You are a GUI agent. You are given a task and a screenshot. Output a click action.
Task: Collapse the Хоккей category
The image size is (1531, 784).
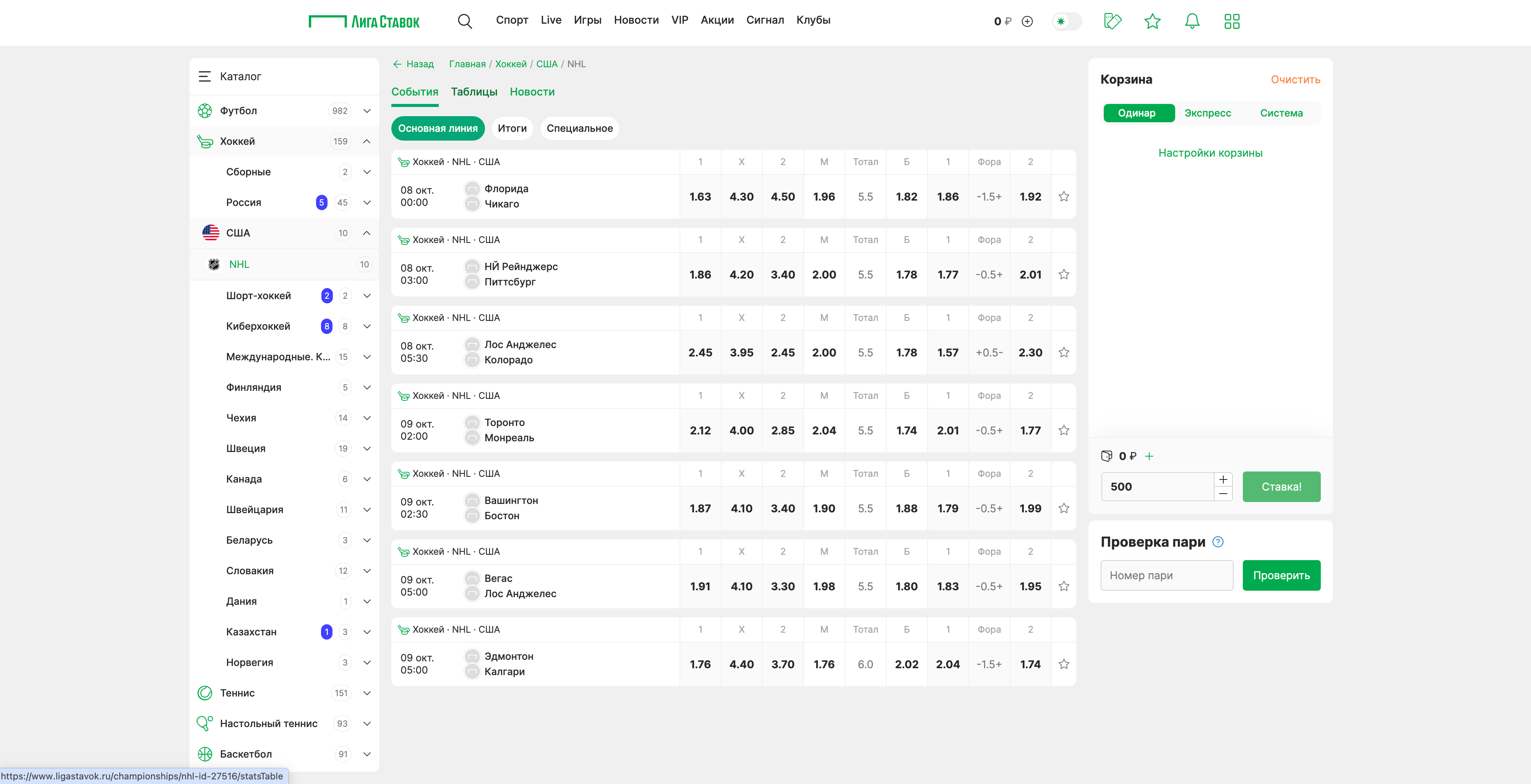point(367,141)
